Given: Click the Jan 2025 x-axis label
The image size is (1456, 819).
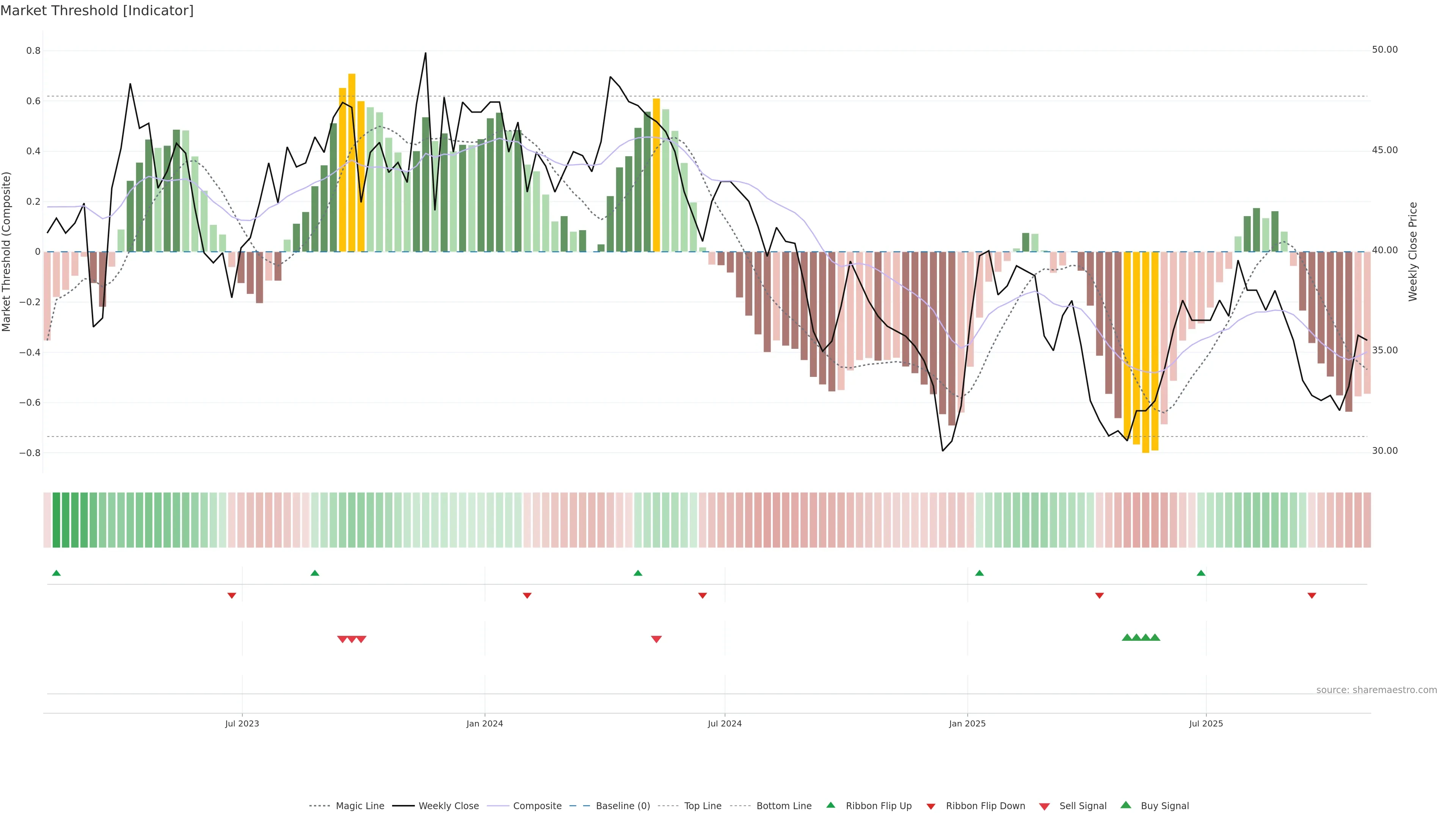Looking at the screenshot, I should [967, 723].
